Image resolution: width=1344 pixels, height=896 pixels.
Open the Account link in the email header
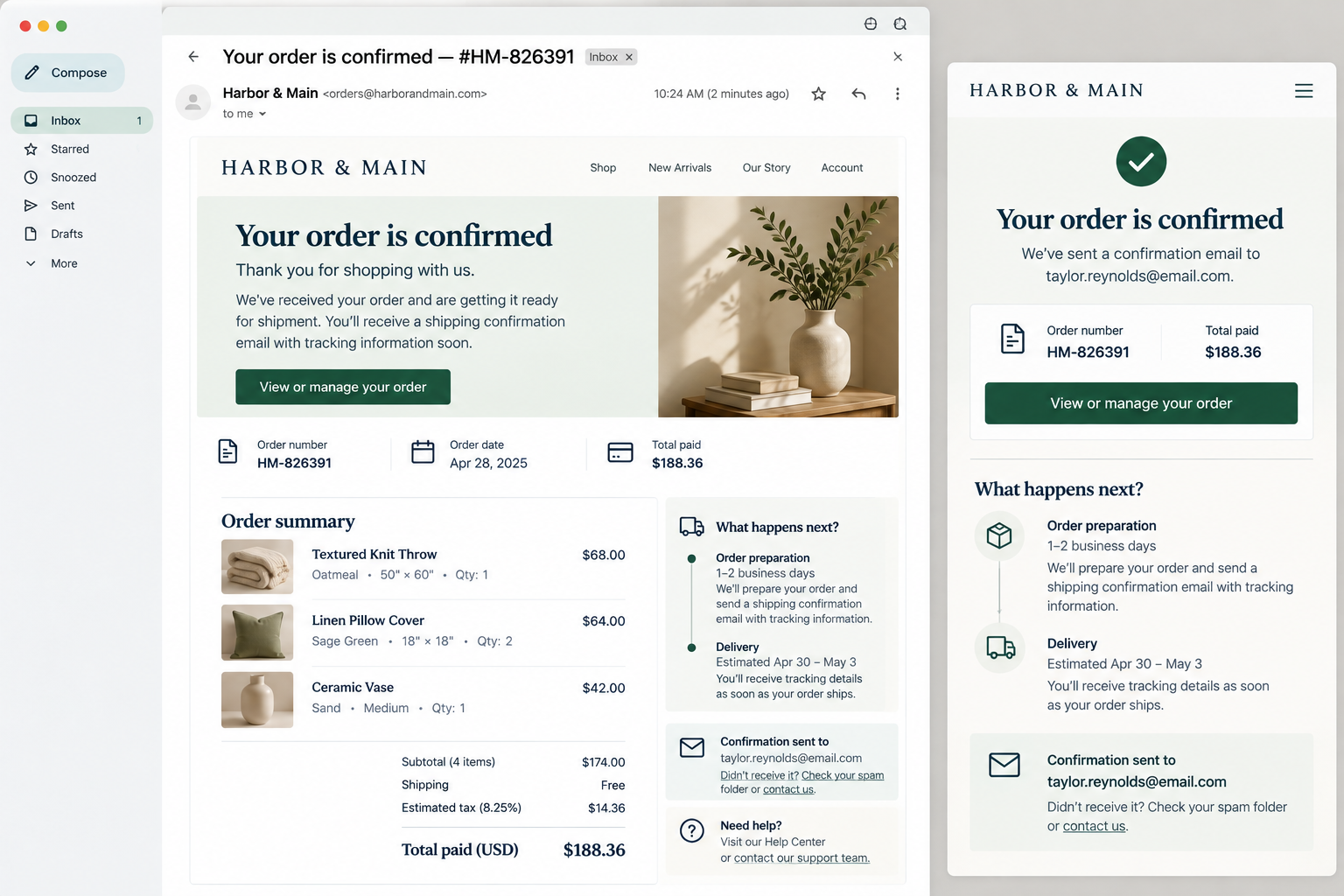point(842,168)
